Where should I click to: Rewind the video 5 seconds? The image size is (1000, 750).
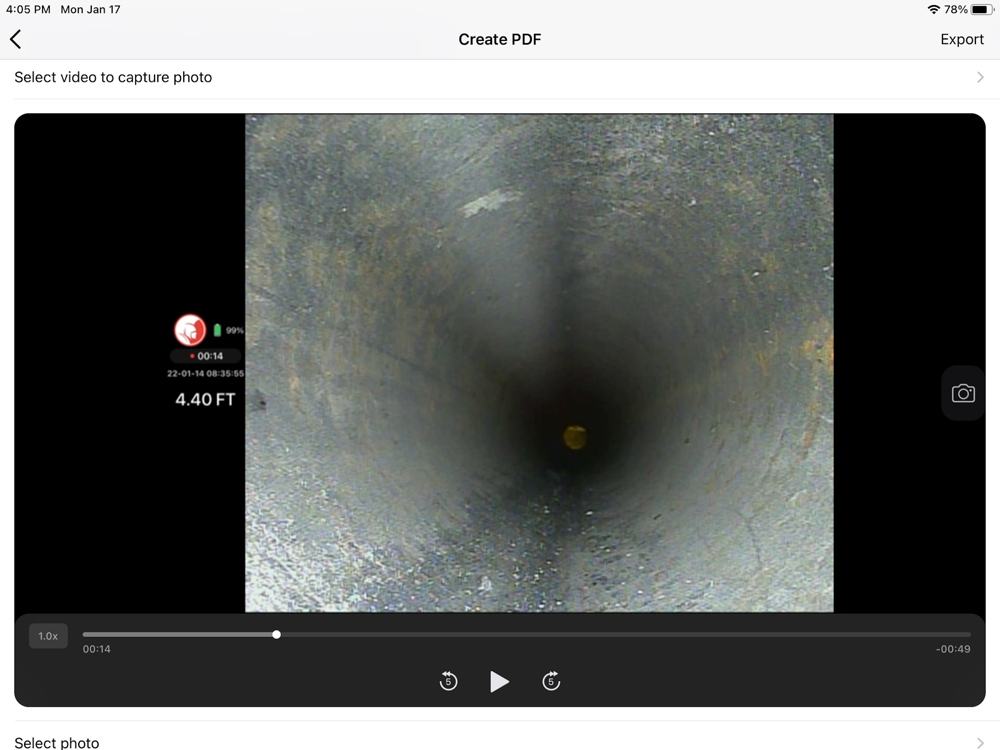click(x=448, y=681)
